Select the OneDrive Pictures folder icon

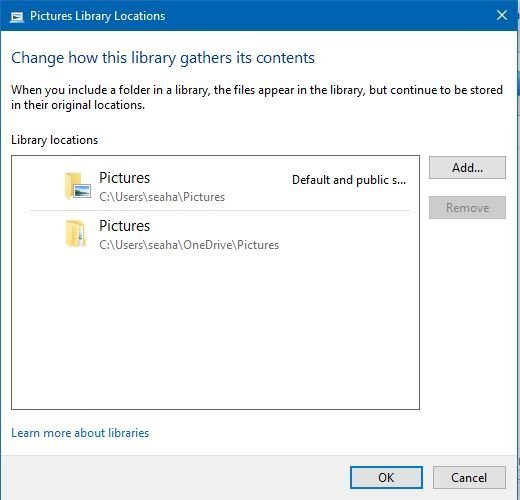(75, 234)
